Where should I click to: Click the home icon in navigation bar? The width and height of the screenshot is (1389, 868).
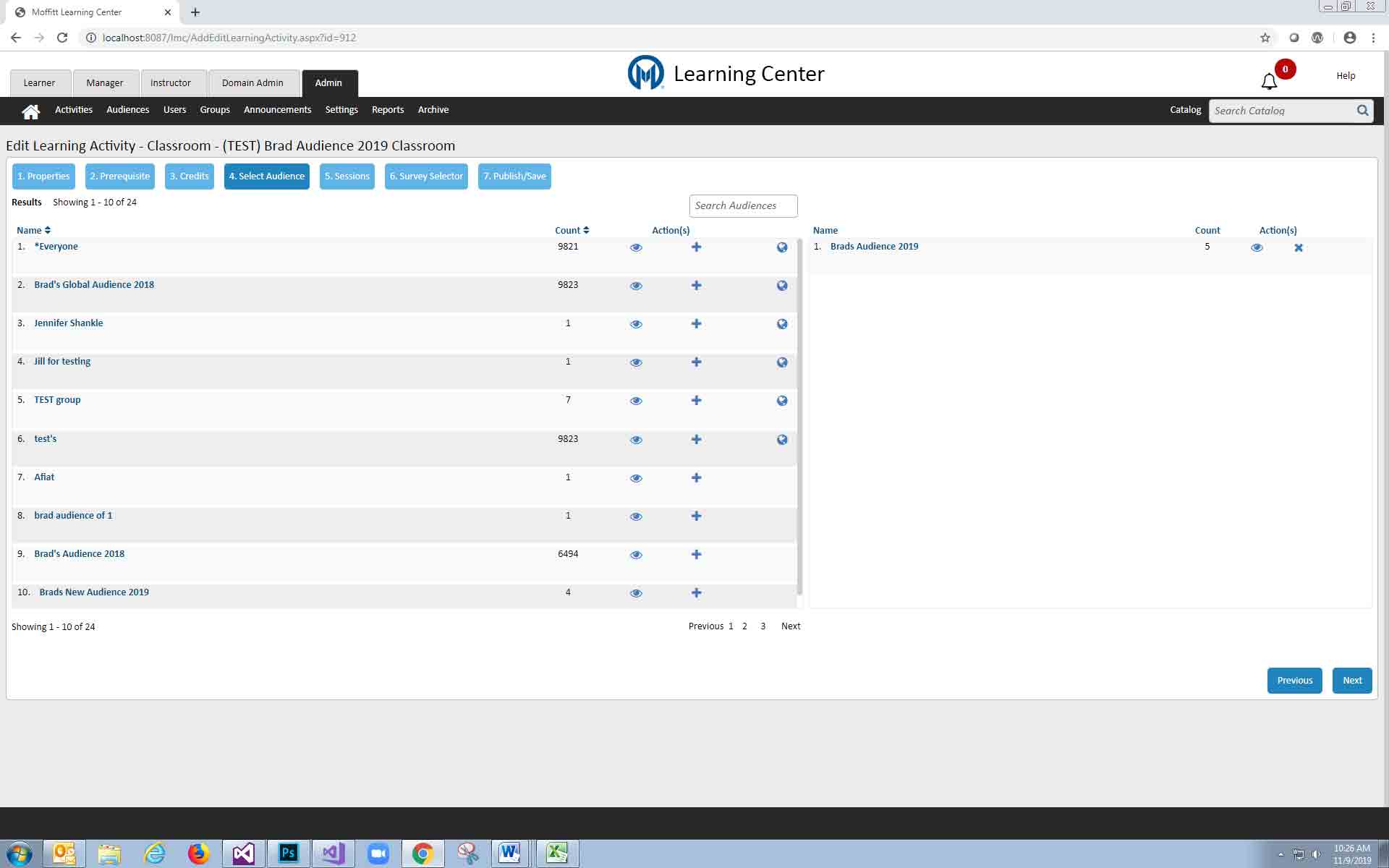30,111
